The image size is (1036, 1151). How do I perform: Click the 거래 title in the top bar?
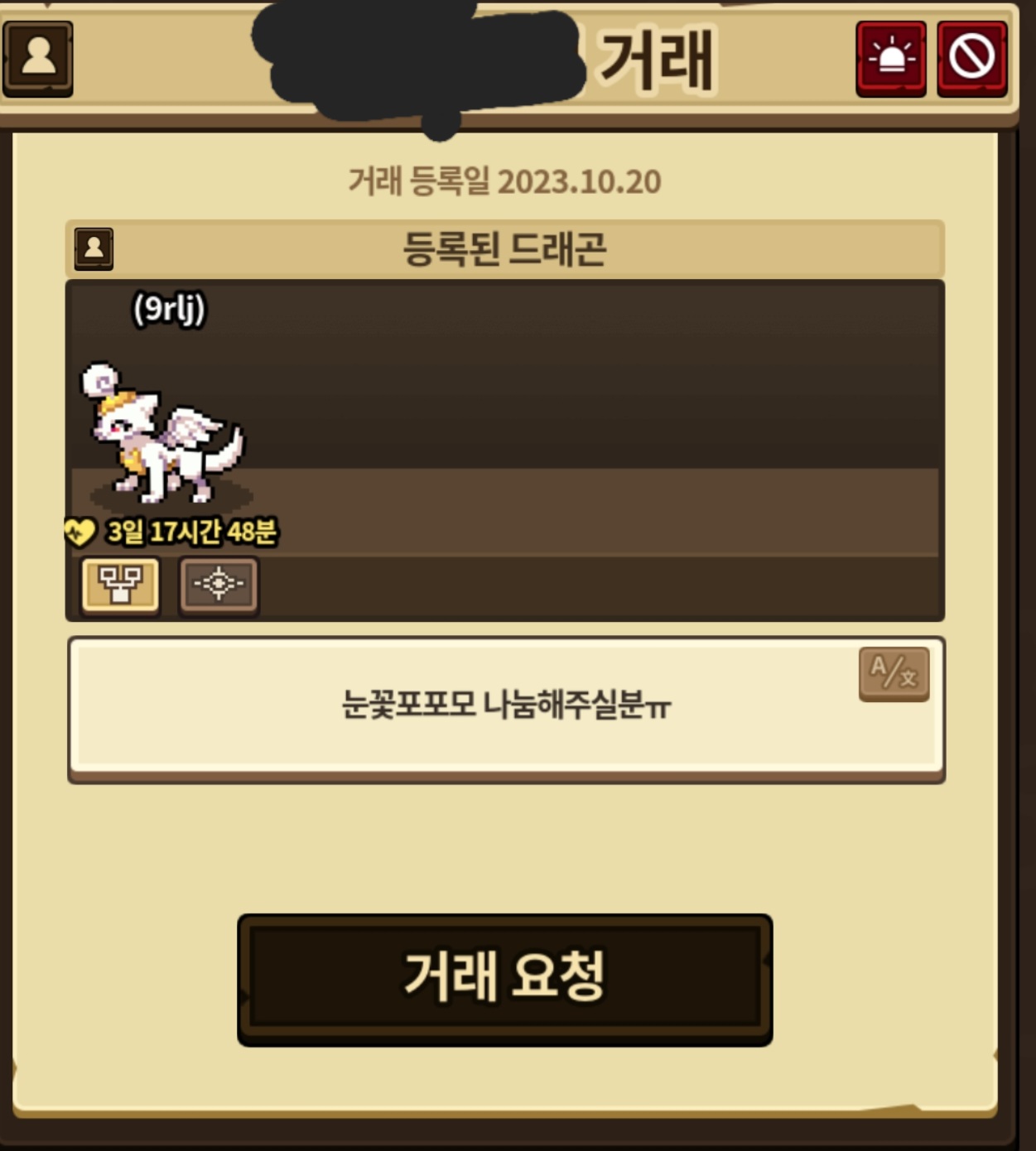[x=656, y=60]
